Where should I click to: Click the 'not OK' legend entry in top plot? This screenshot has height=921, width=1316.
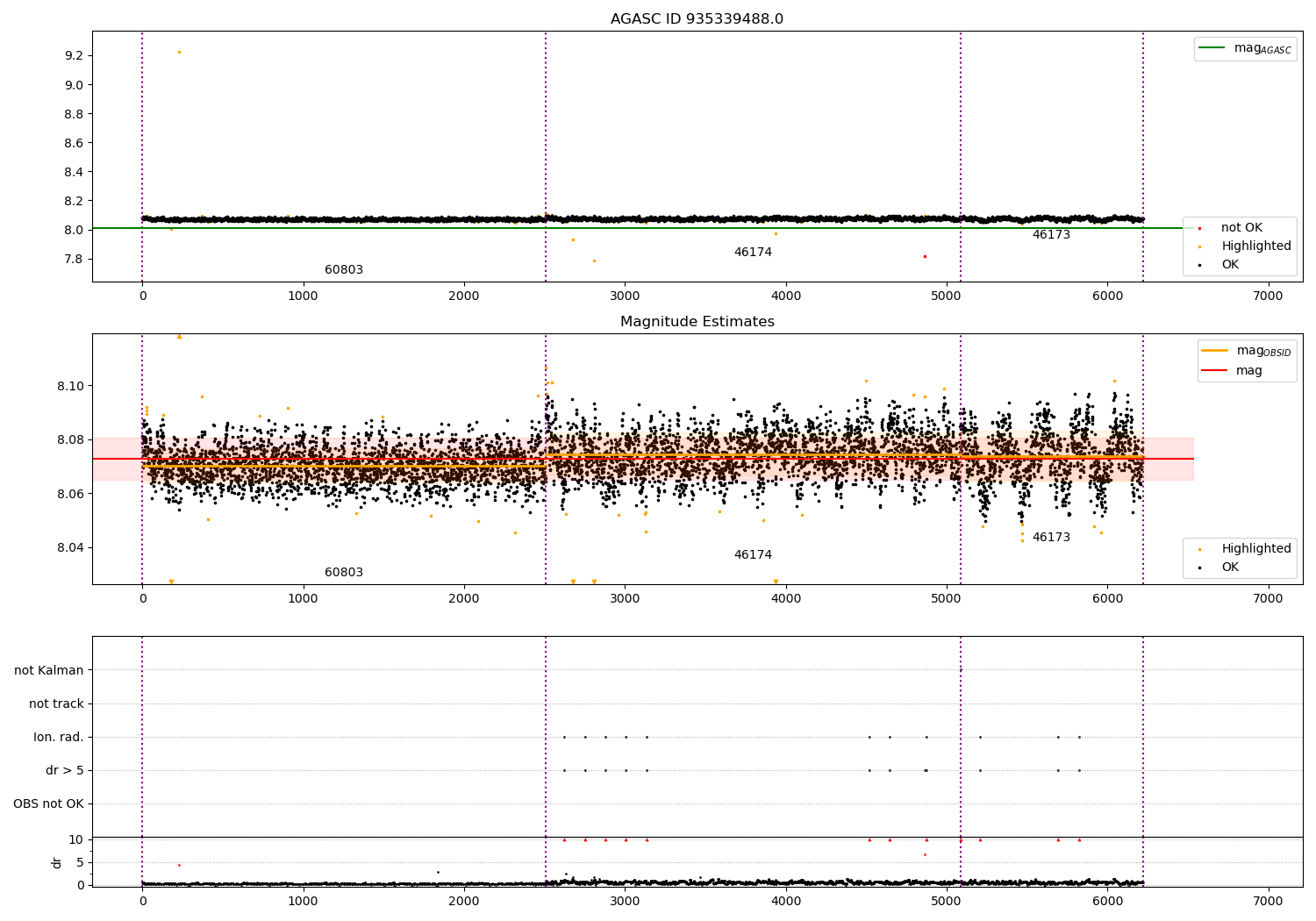coord(1231,228)
